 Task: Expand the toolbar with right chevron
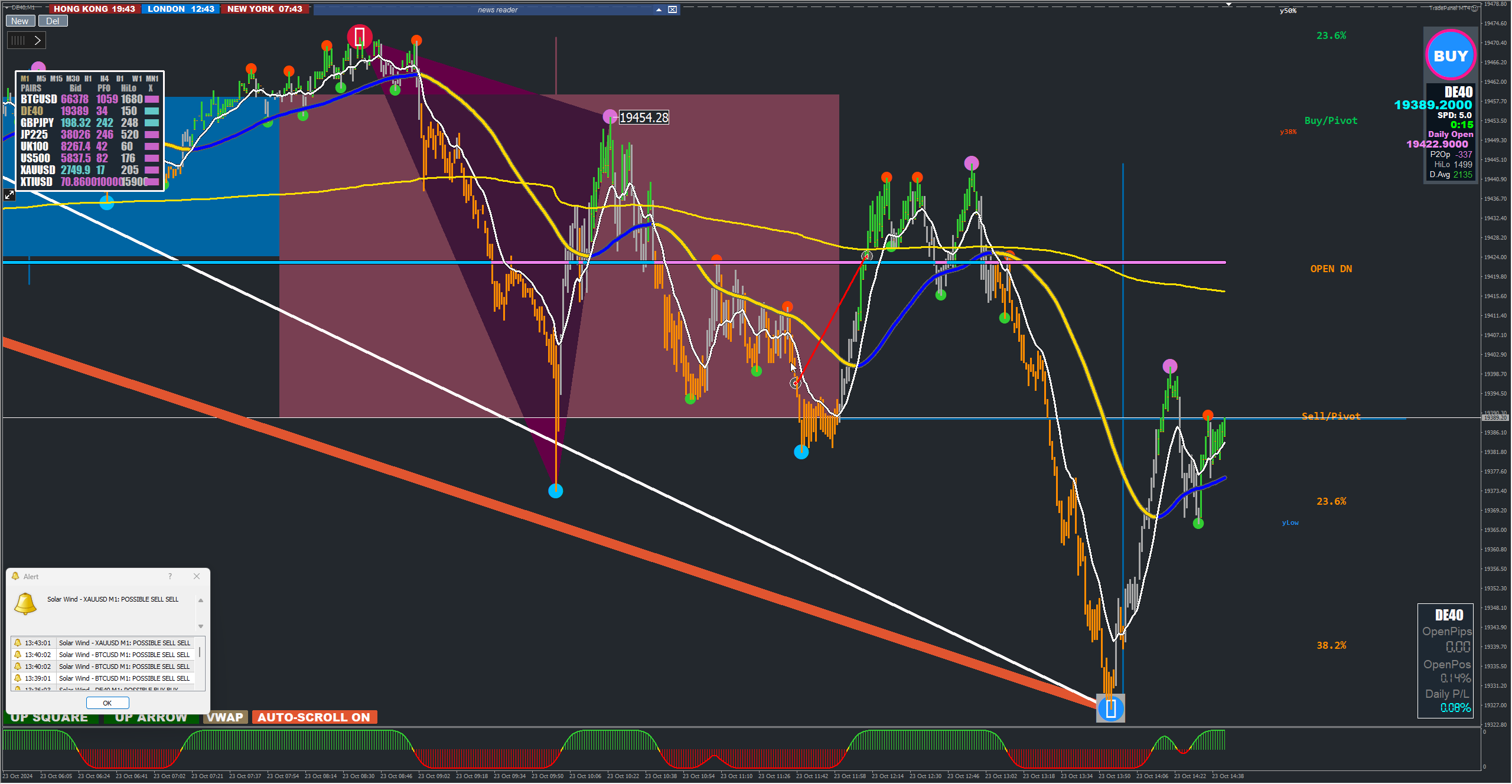[37, 40]
